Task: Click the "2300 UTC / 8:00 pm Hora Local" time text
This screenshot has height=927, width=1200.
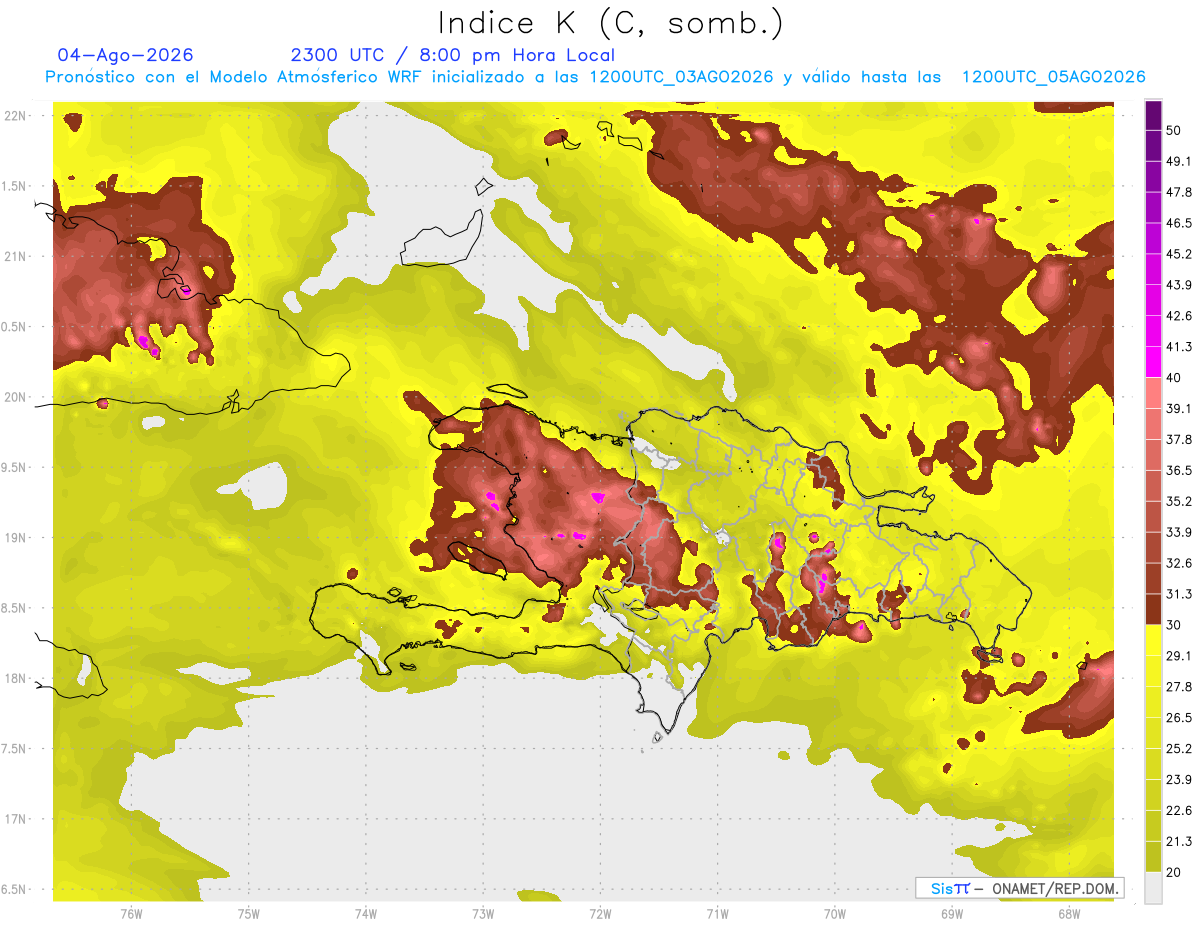Action: [x=452, y=55]
